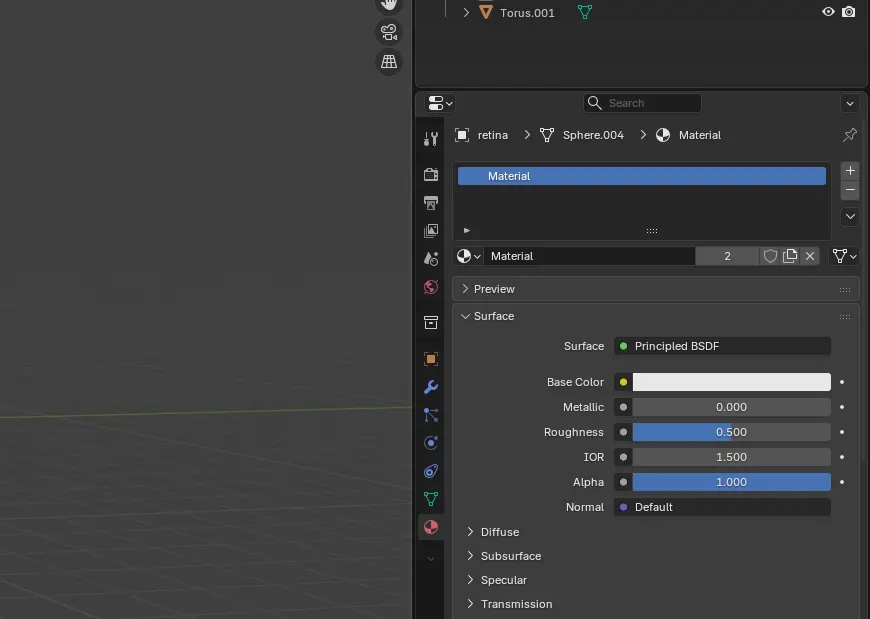
Task: Open the Tool properties tab
Action: (x=431, y=139)
